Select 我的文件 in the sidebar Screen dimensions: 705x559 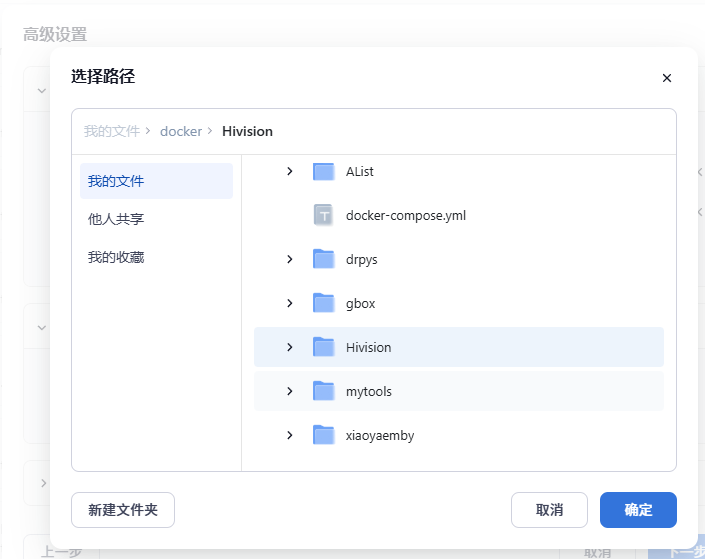point(116,181)
